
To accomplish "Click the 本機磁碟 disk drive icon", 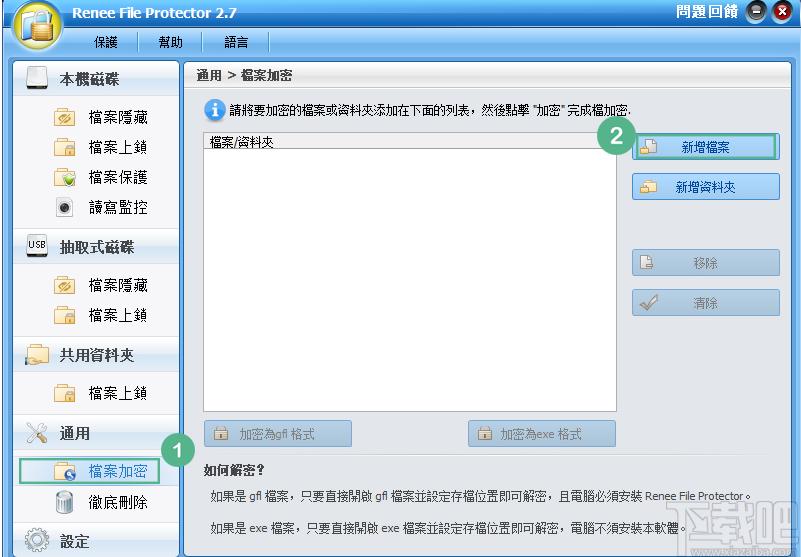I will tap(37, 78).
